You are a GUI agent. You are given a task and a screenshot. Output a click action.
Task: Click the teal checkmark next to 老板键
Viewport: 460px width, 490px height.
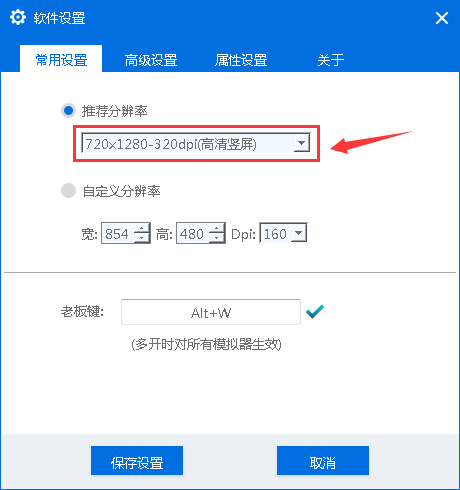[x=315, y=312]
